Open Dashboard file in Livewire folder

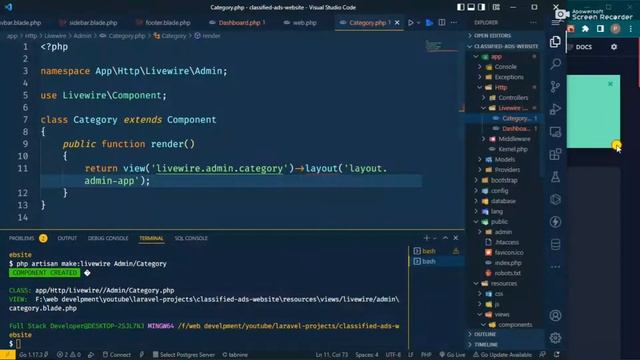click(x=516, y=129)
